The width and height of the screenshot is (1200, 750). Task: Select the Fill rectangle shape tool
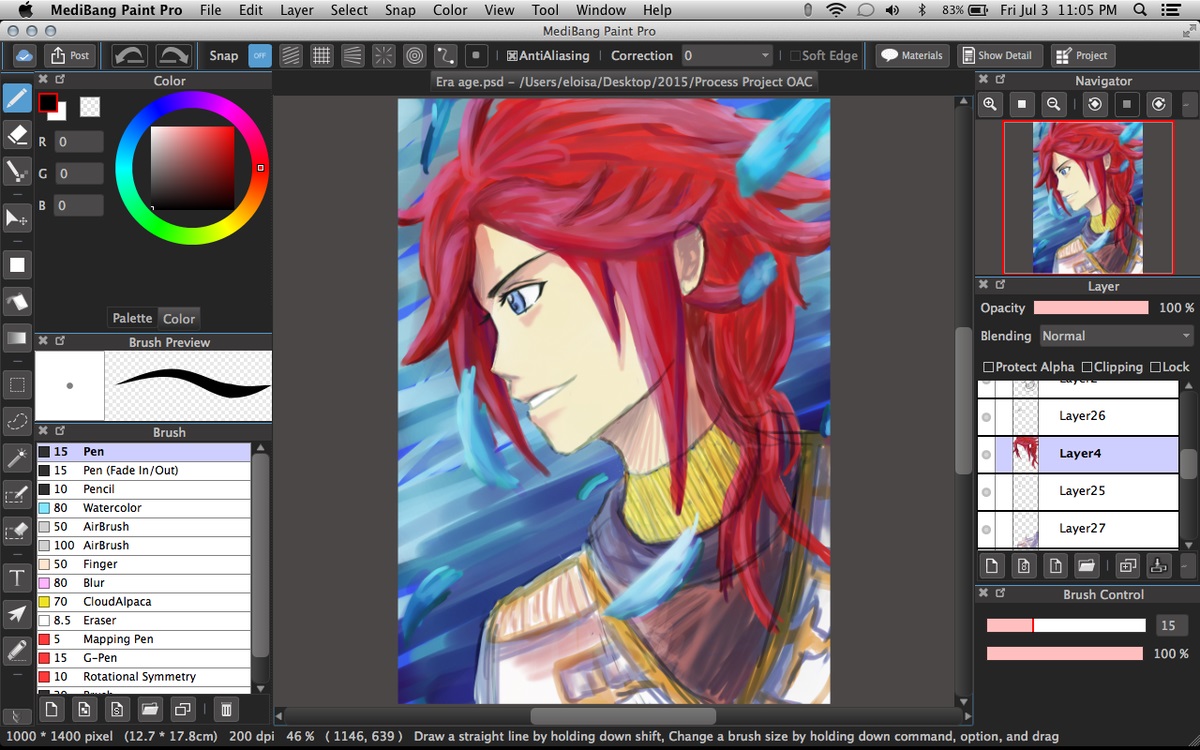click(x=17, y=265)
